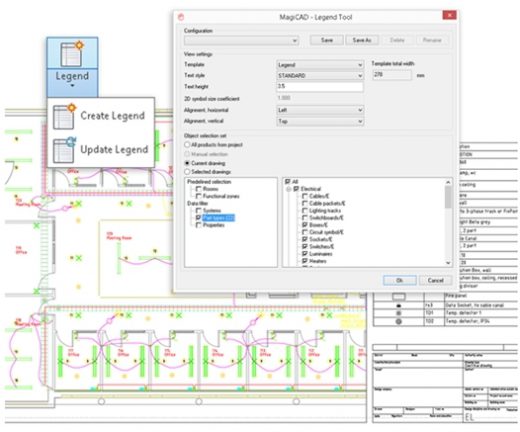Click the part list scrollbar up arrow
The image size is (520, 432).
pyautogui.click(x=448, y=182)
